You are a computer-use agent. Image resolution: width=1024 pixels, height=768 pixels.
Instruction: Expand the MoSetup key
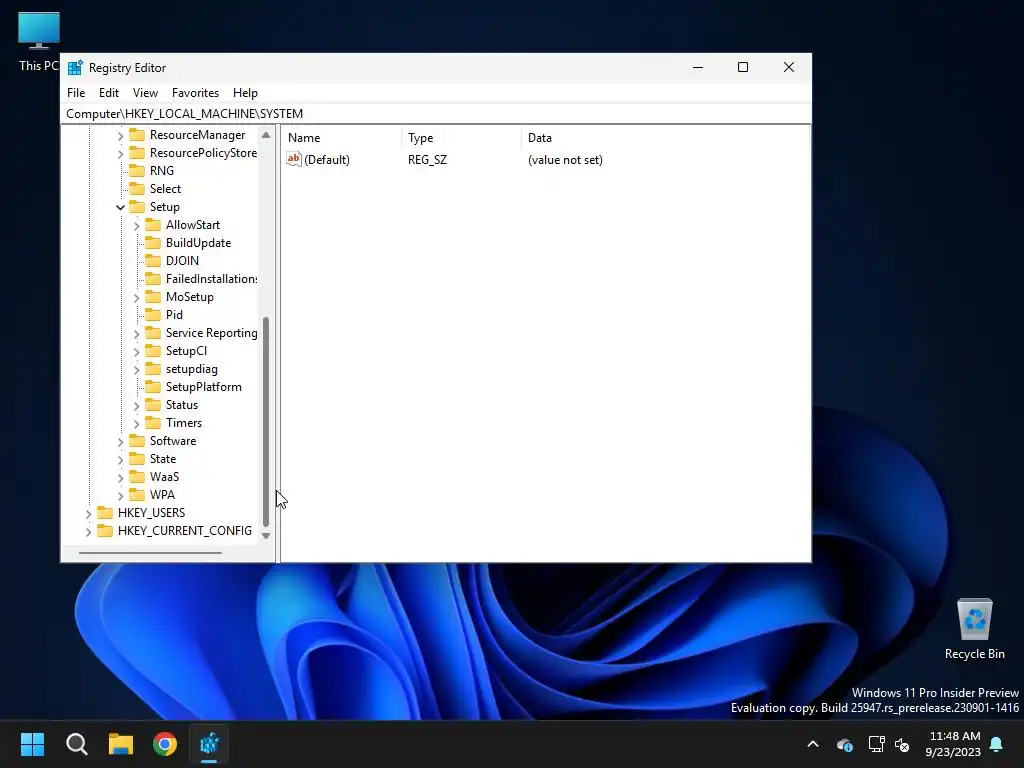click(136, 297)
